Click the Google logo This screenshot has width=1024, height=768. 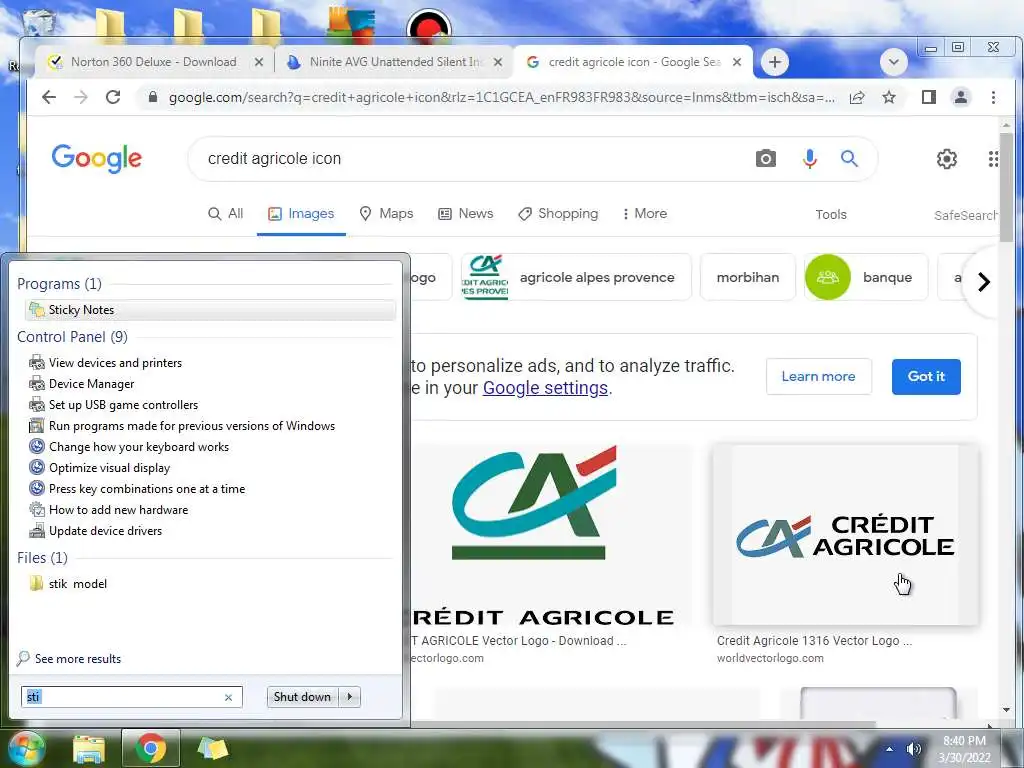coord(97,159)
